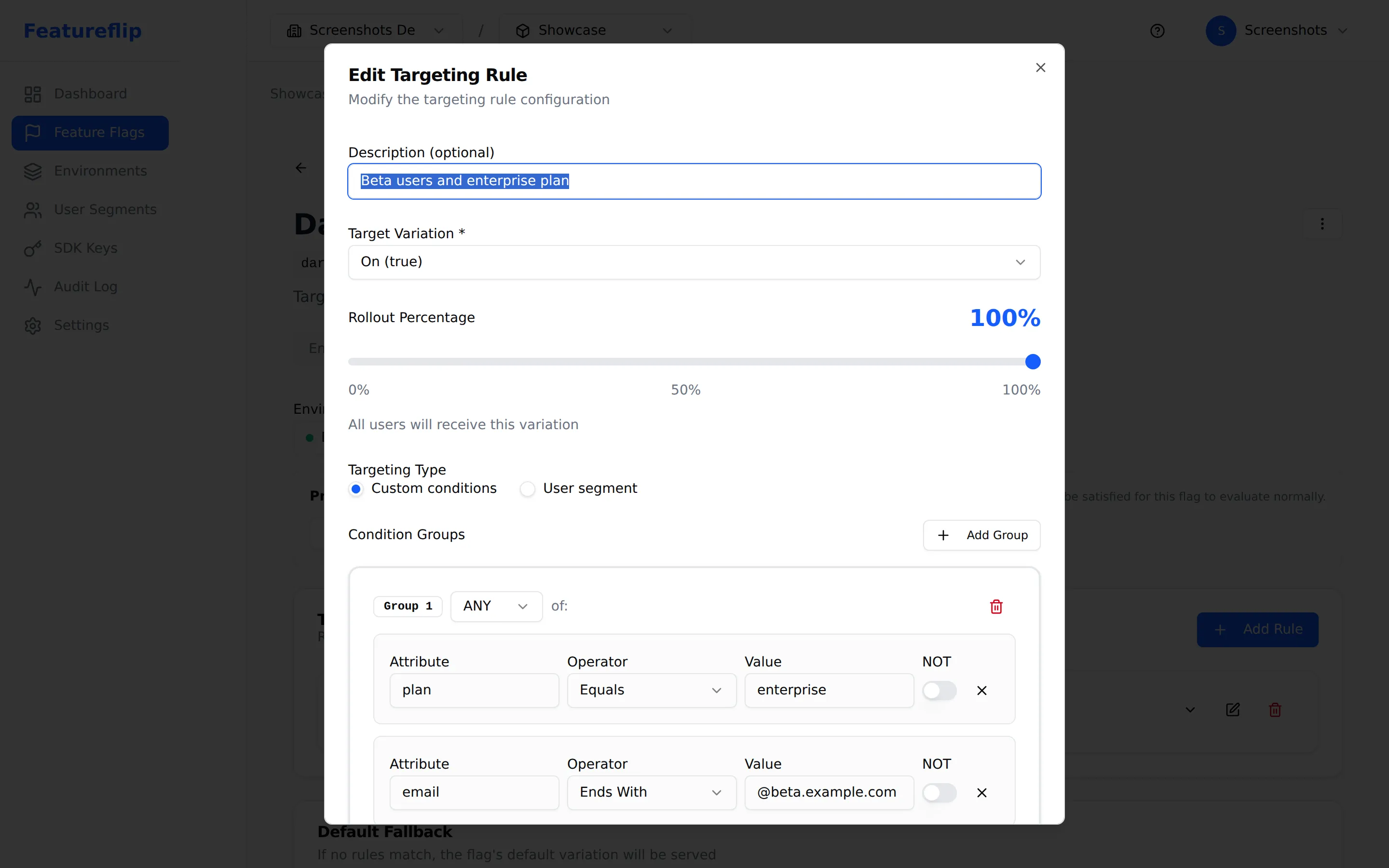1389x868 pixels.
Task: Select User segment radio button
Action: (528, 489)
